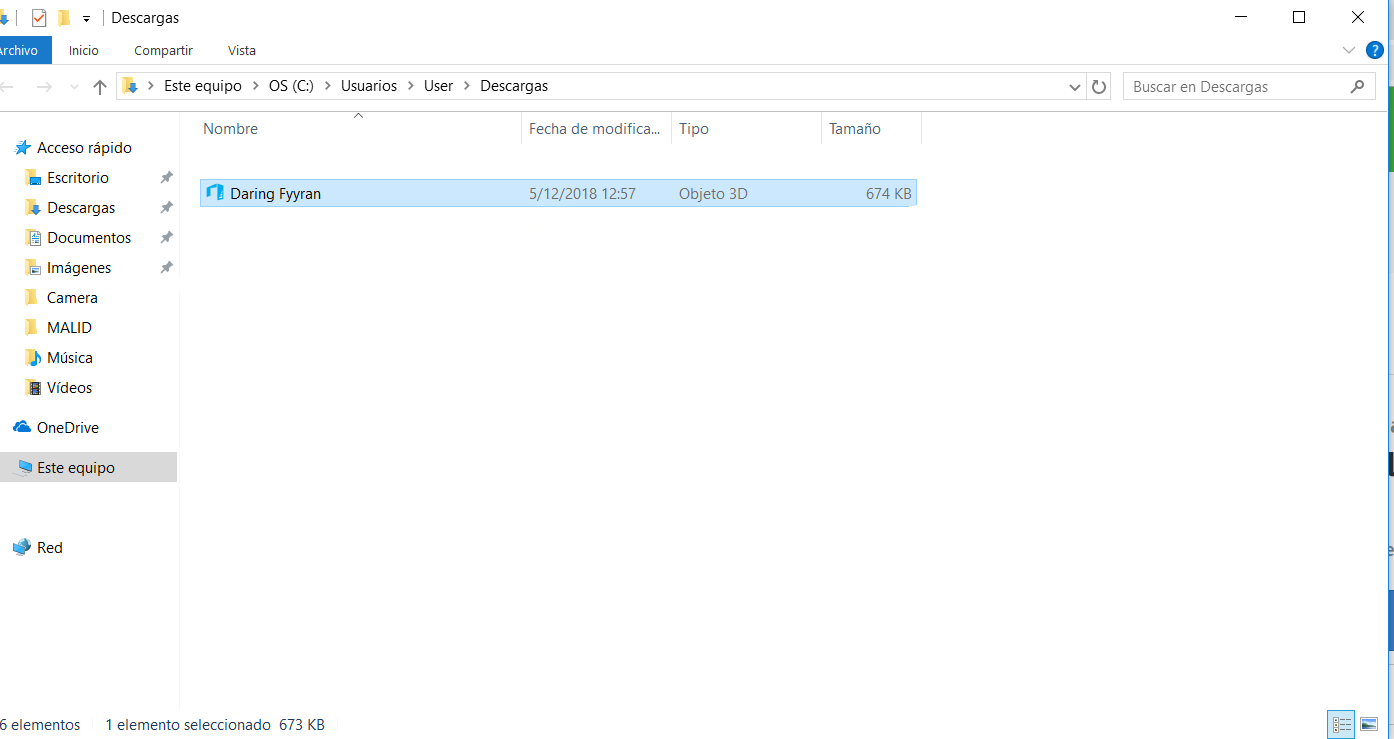The height and width of the screenshot is (739, 1394).
Task: Click the Red network icon
Action: [22, 547]
